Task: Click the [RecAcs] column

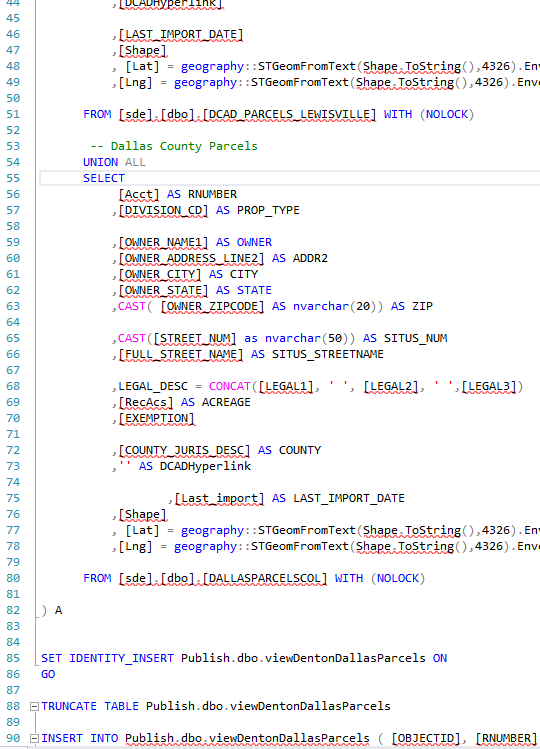Action: tap(146, 403)
